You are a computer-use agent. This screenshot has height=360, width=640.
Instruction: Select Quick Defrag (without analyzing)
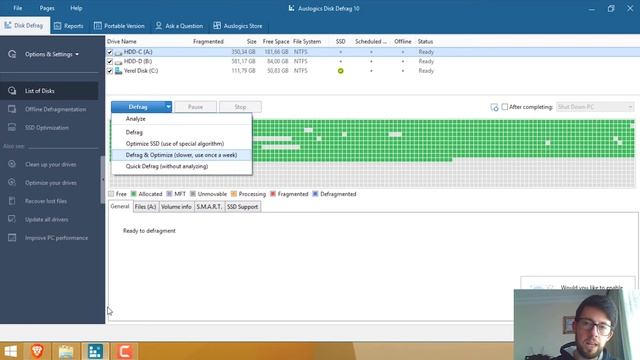click(182, 167)
